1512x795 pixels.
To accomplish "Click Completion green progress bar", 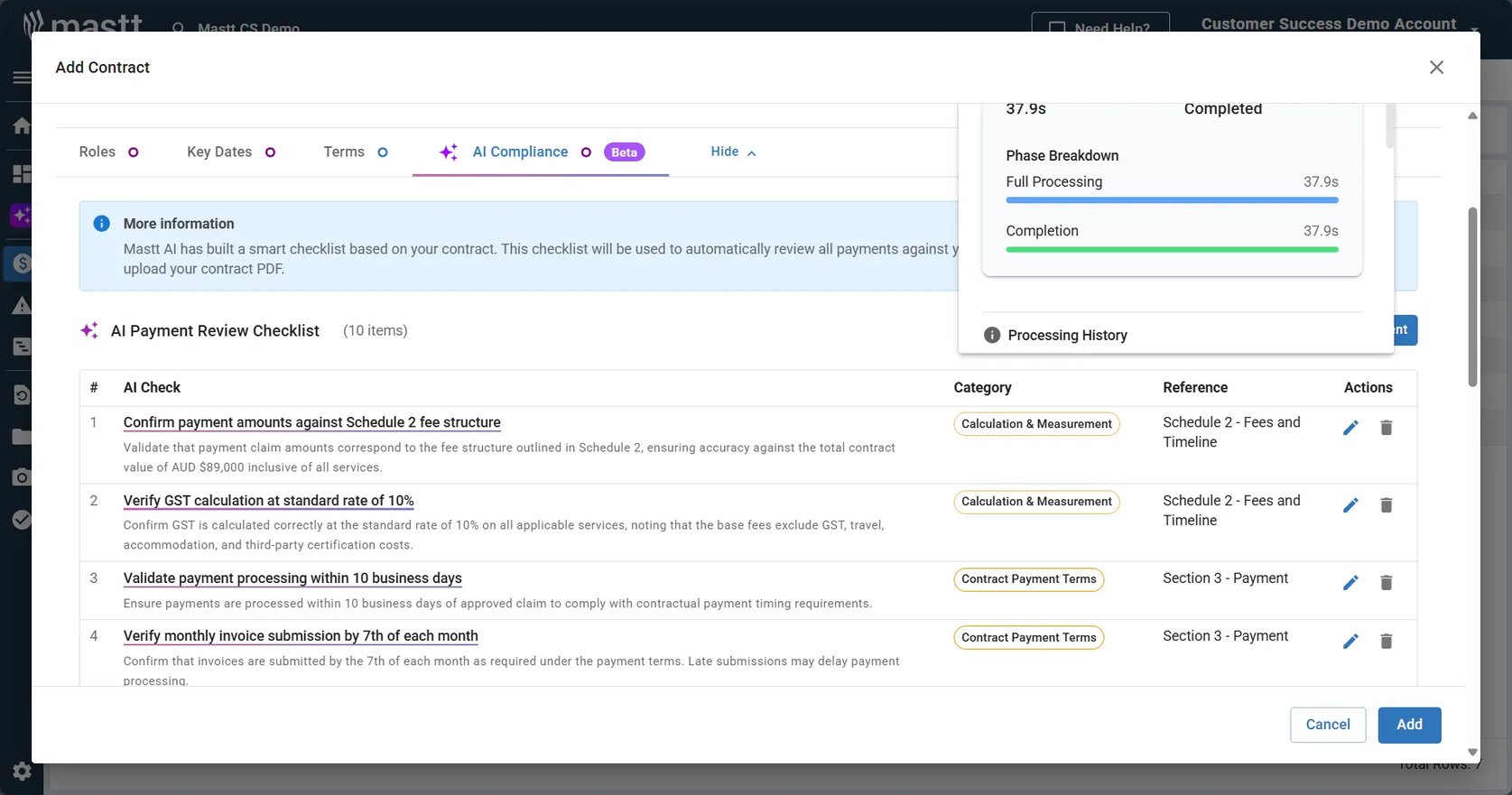I will [1172, 249].
